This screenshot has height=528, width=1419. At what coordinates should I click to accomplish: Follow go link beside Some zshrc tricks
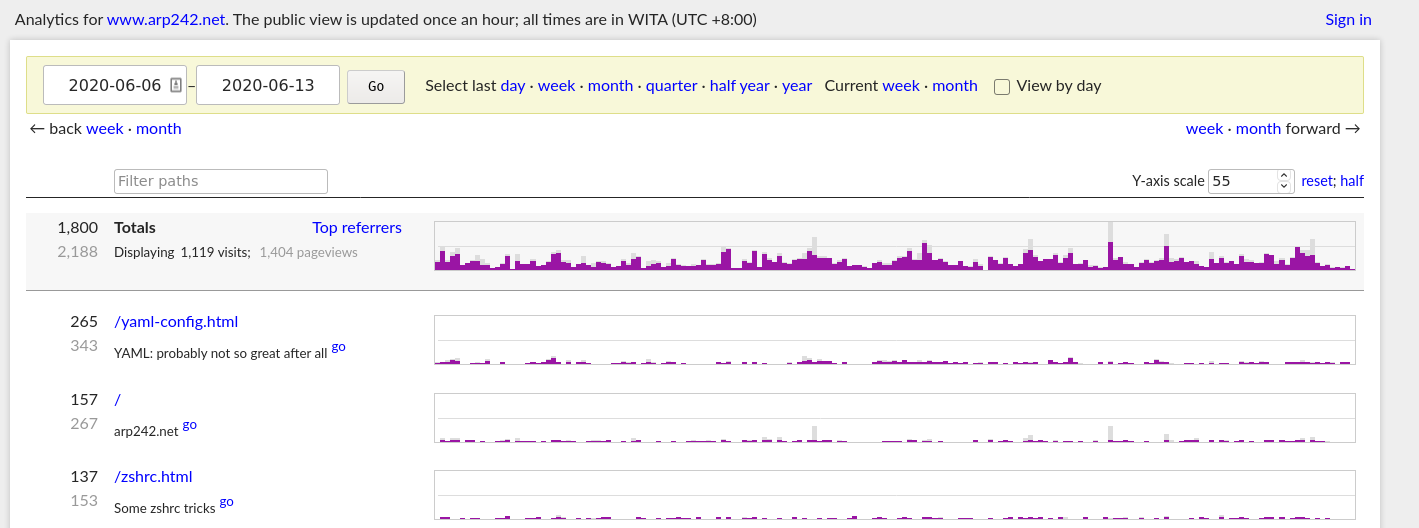pos(227,502)
